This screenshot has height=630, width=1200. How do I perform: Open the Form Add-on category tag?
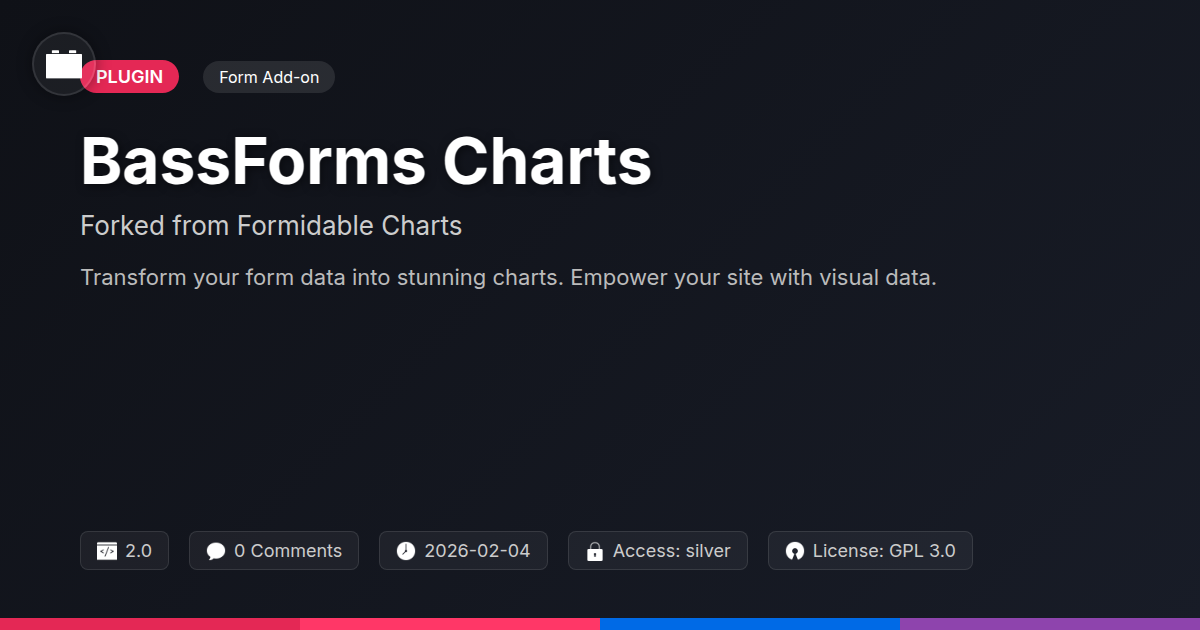tap(269, 77)
